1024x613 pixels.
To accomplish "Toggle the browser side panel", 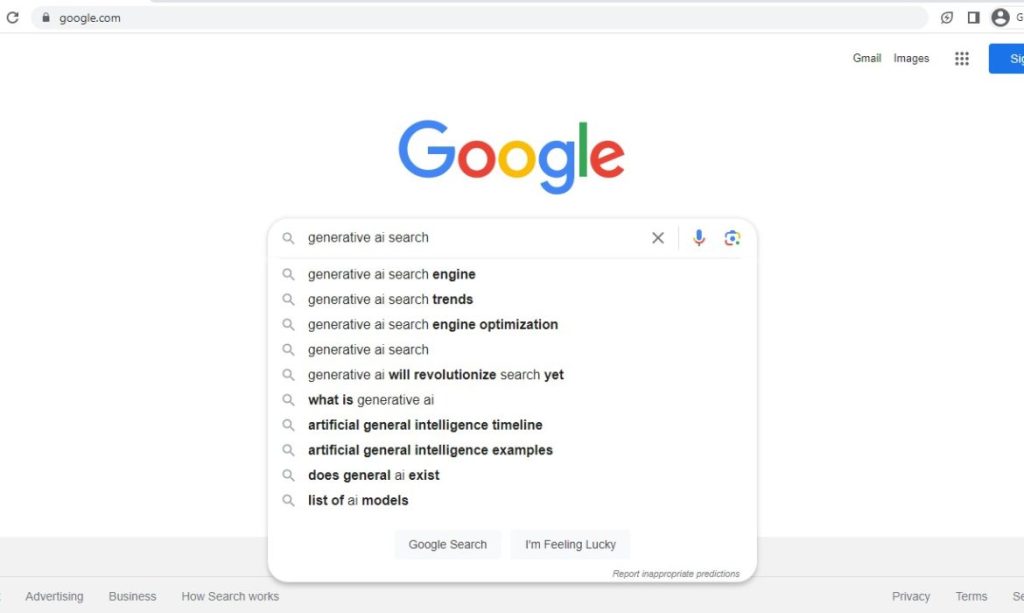I will pos(973,18).
